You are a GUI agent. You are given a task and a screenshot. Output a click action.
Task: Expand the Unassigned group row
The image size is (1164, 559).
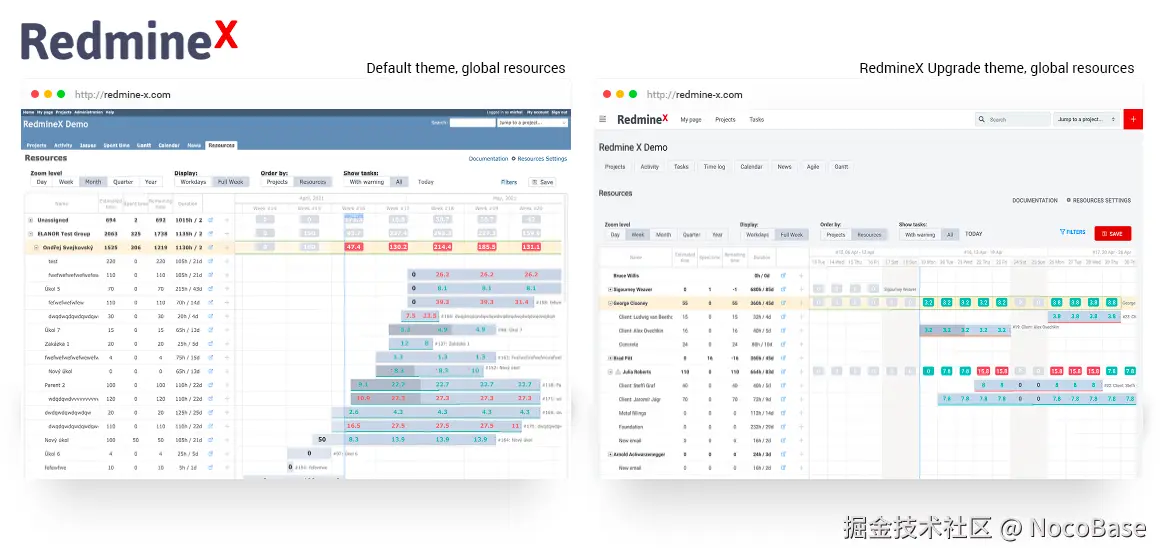(x=30, y=220)
